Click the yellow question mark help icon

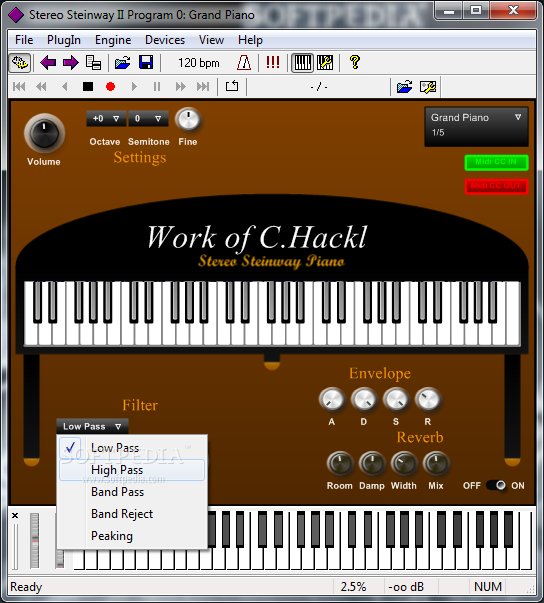coord(355,62)
